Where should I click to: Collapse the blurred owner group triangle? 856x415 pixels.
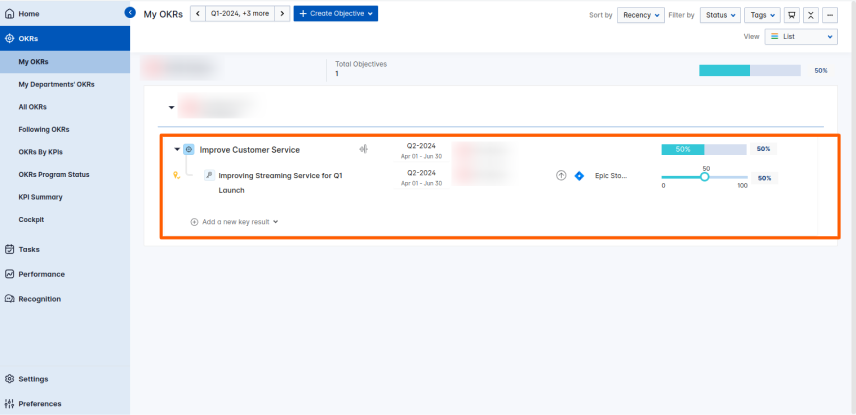(171, 108)
